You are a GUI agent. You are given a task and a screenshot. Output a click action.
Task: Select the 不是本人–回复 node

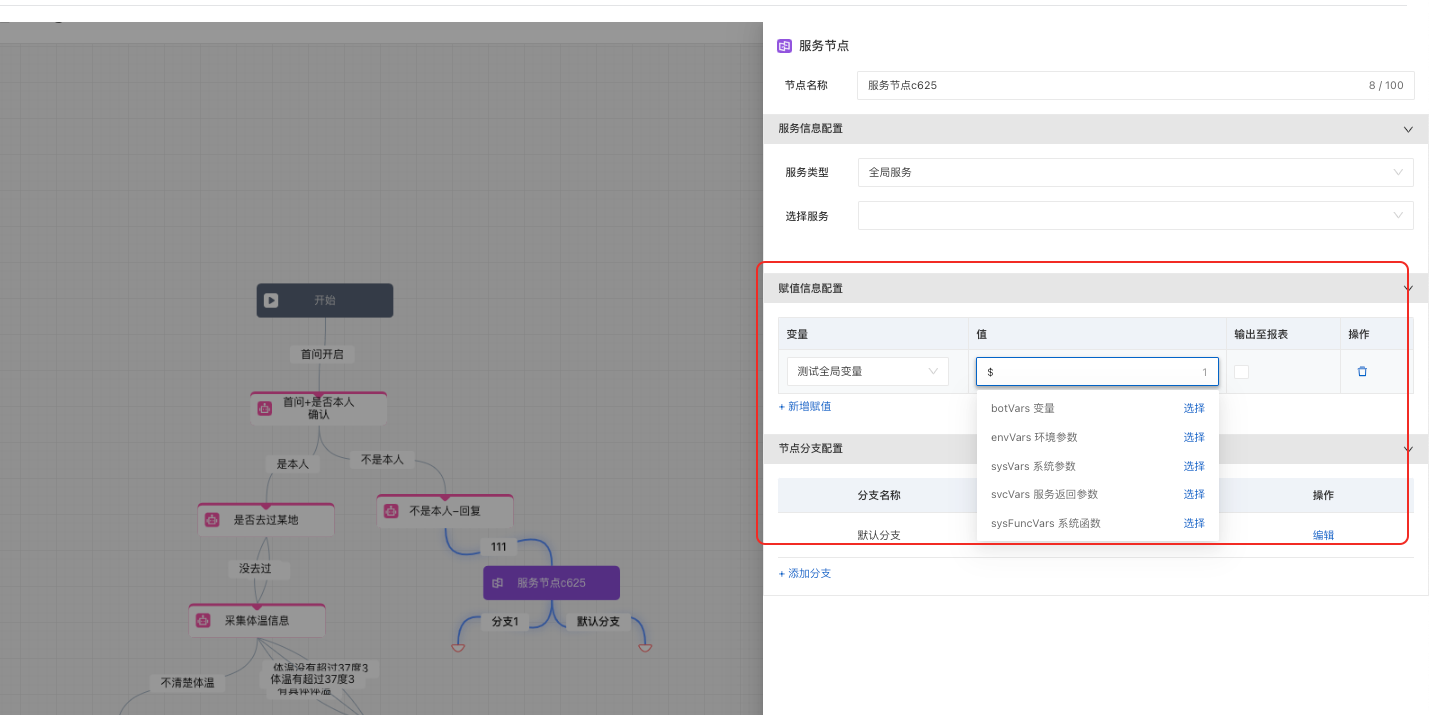pos(445,510)
